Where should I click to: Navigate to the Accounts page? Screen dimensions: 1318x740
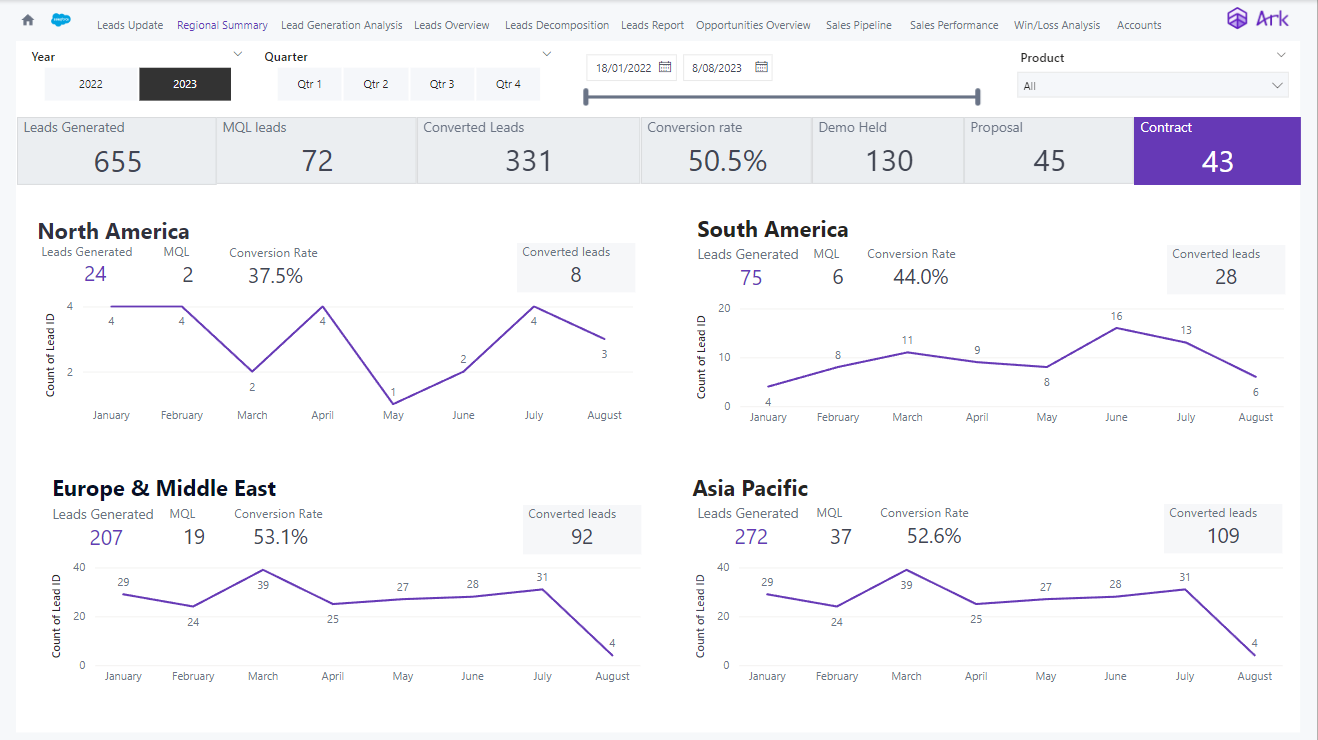pyautogui.click(x=1139, y=24)
